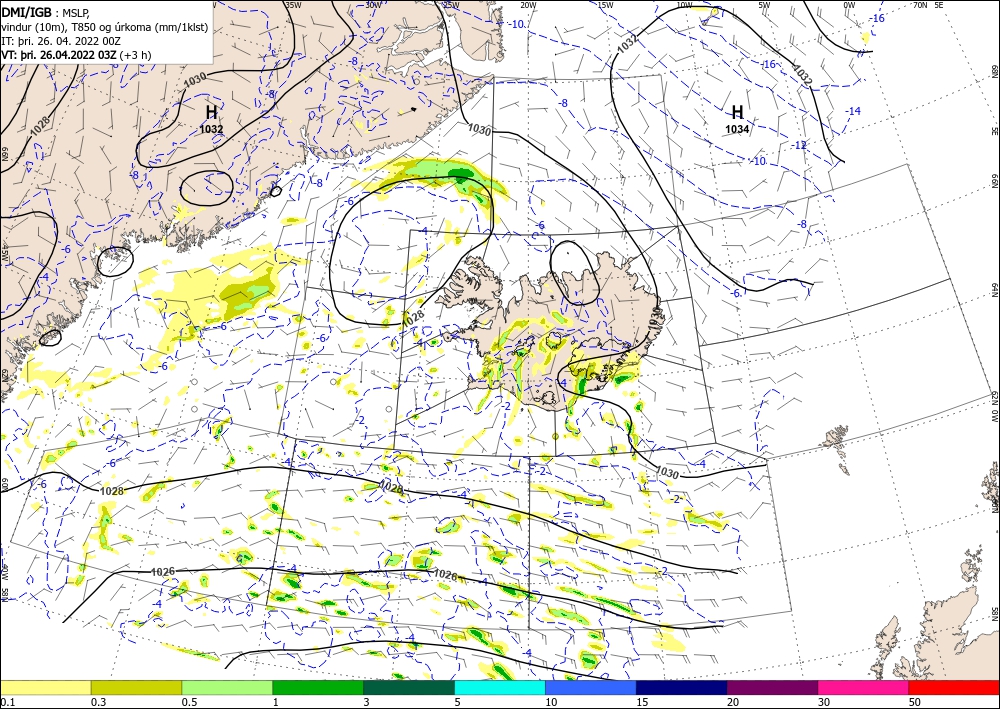Select the olive 0.3 legend swatch
This screenshot has height=709, width=1000.
[136, 687]
